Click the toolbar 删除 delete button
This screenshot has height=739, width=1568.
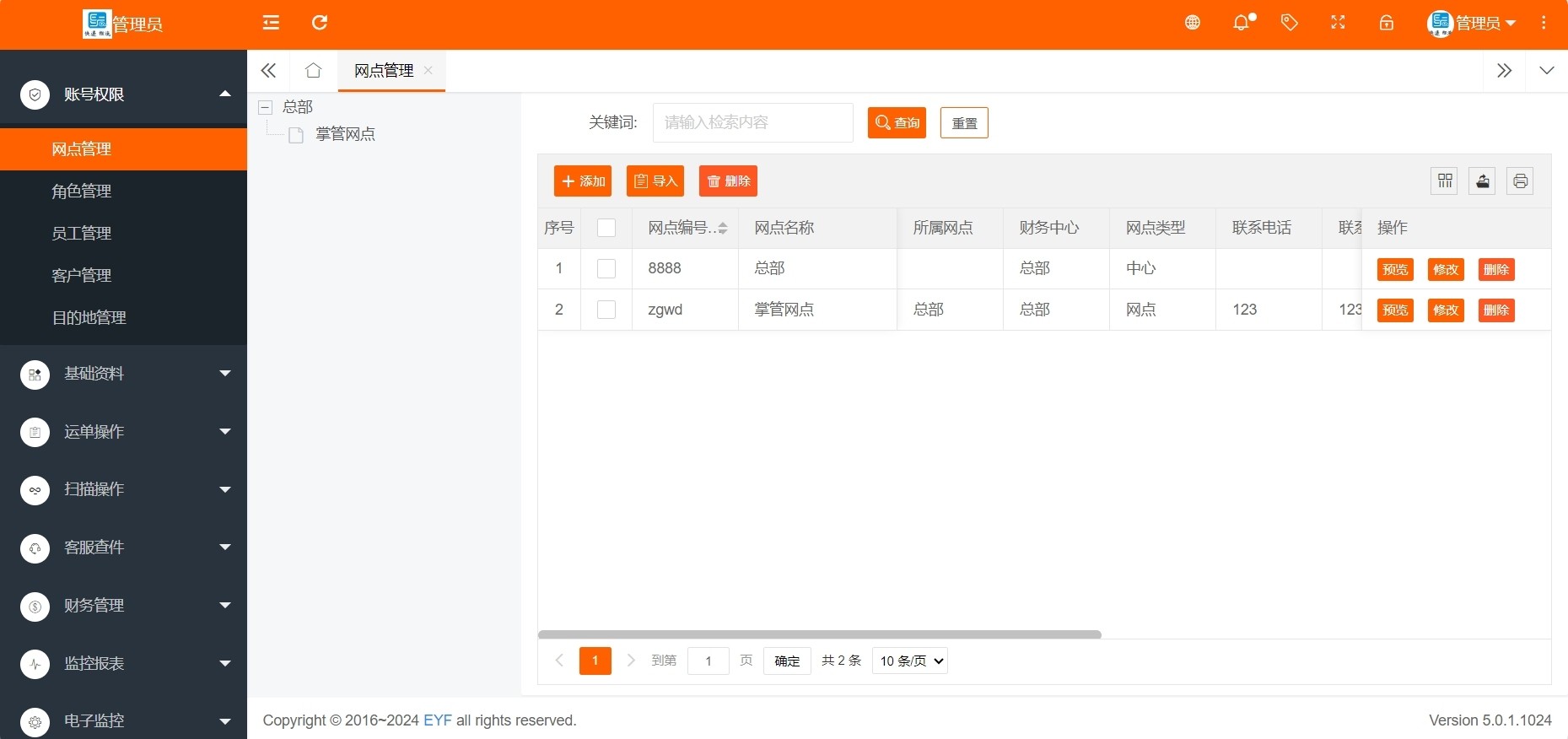coord(728,181)
